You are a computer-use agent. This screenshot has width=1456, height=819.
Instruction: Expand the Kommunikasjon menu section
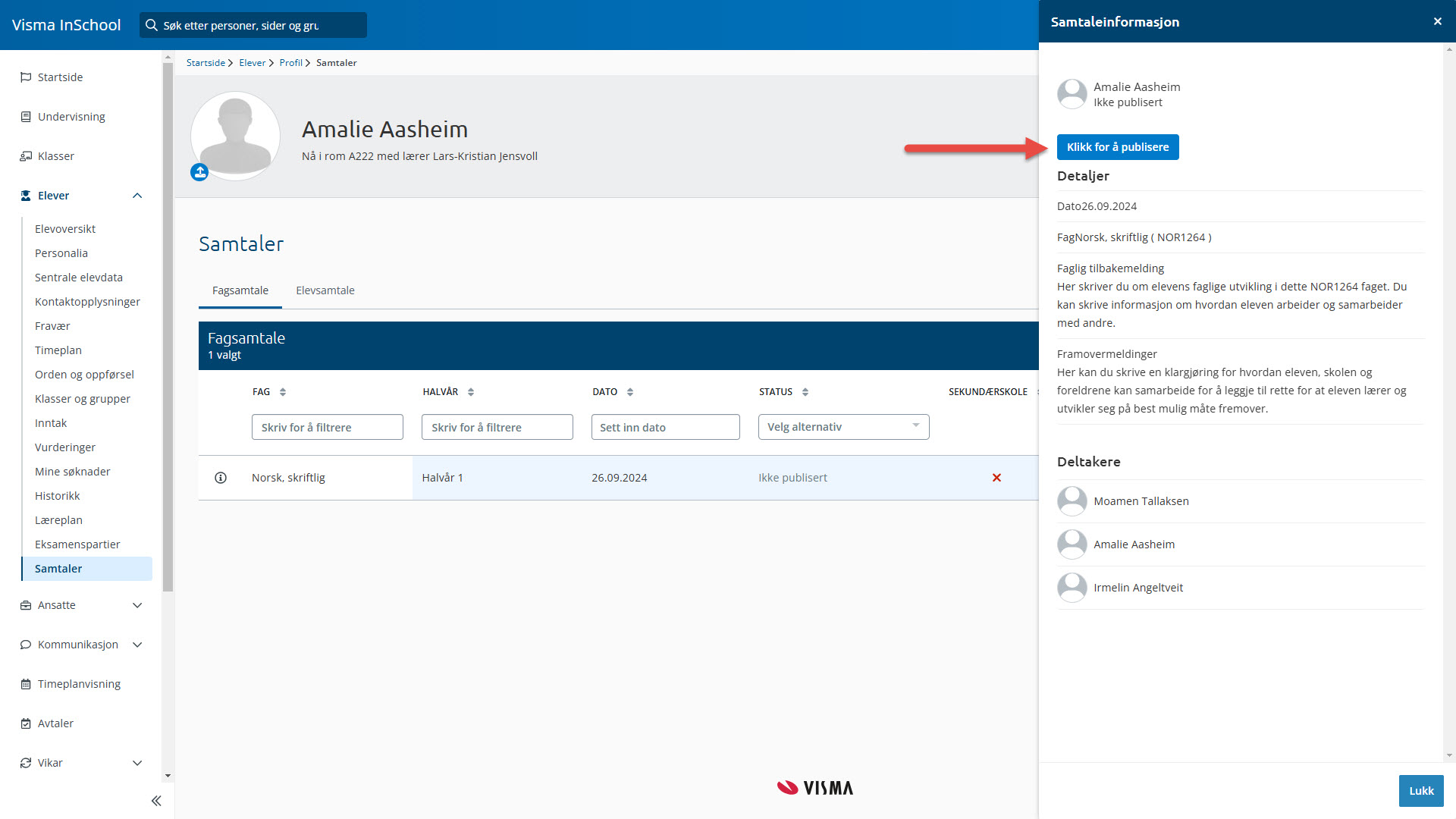point(137,645)
